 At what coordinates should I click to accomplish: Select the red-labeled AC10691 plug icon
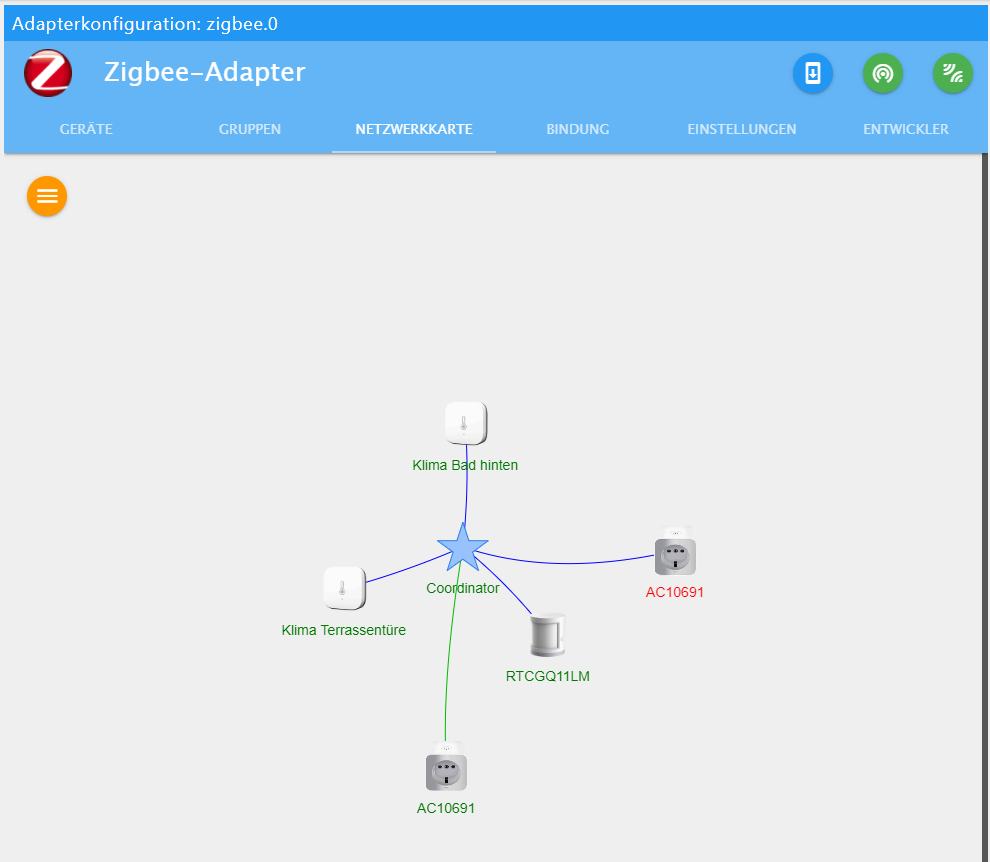tap(675, 551)
